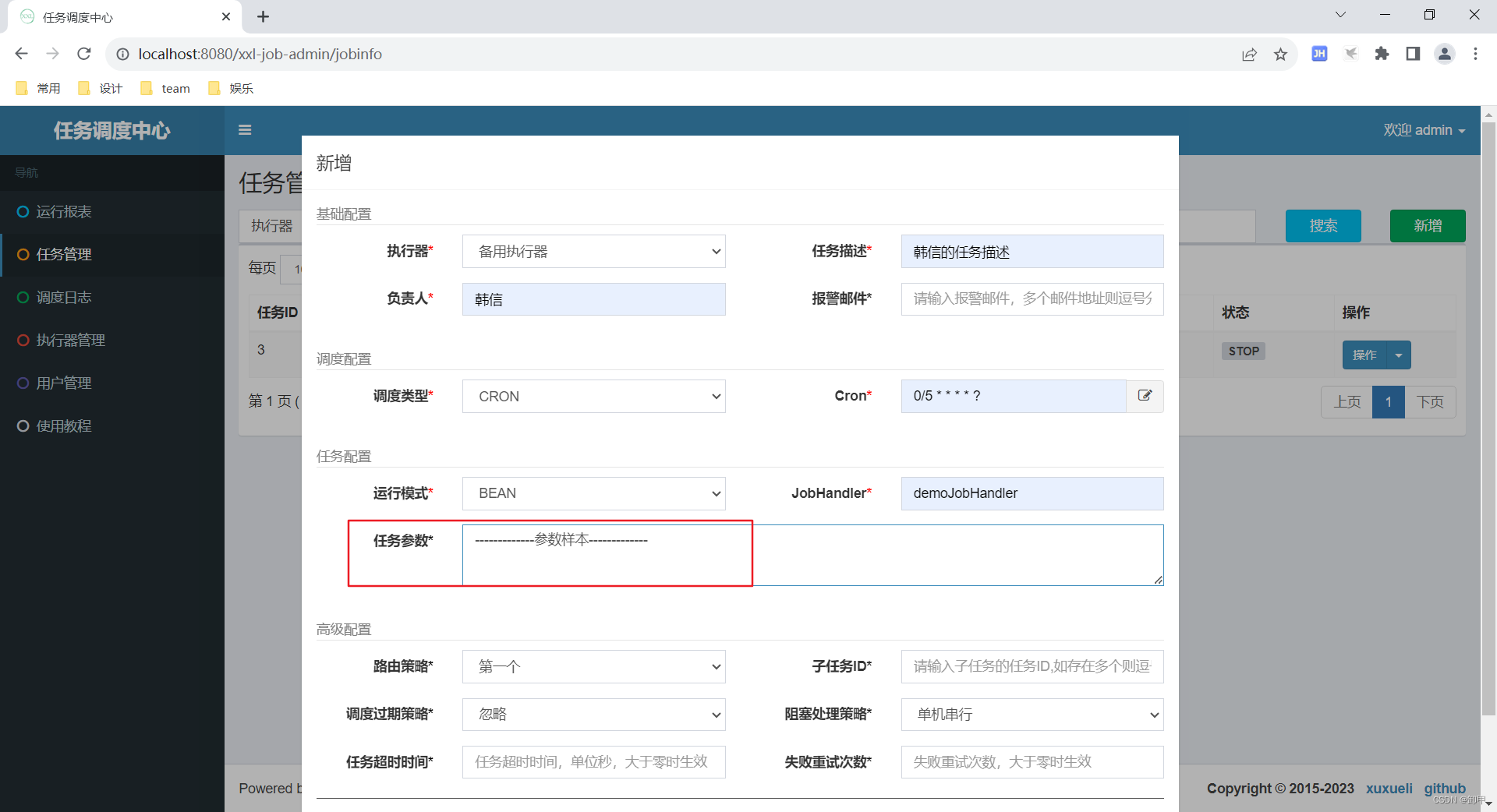Open the browser extensions puzzle icon
1497x812 pixels.
(1382, 54)
